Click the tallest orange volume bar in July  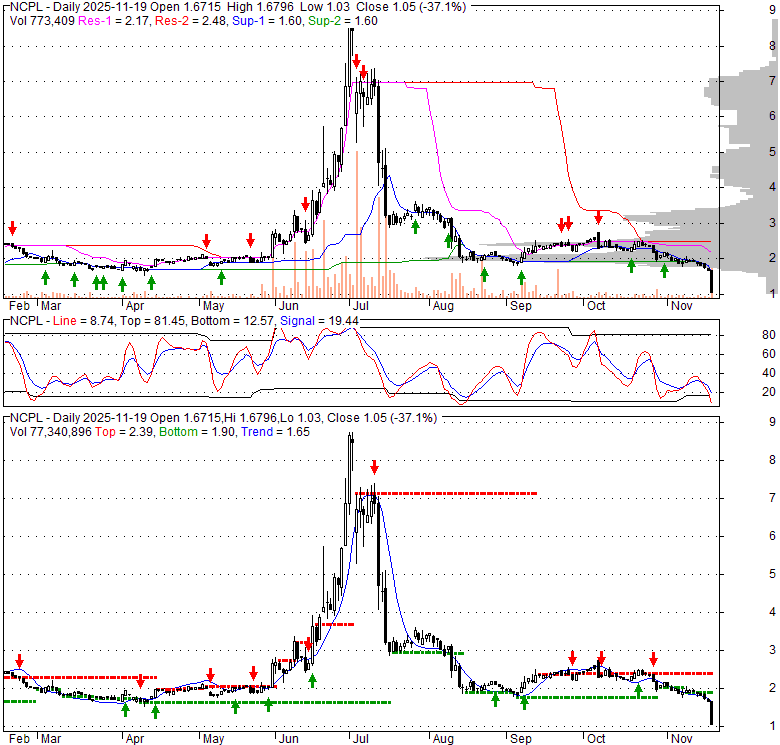tap(357, 224)
